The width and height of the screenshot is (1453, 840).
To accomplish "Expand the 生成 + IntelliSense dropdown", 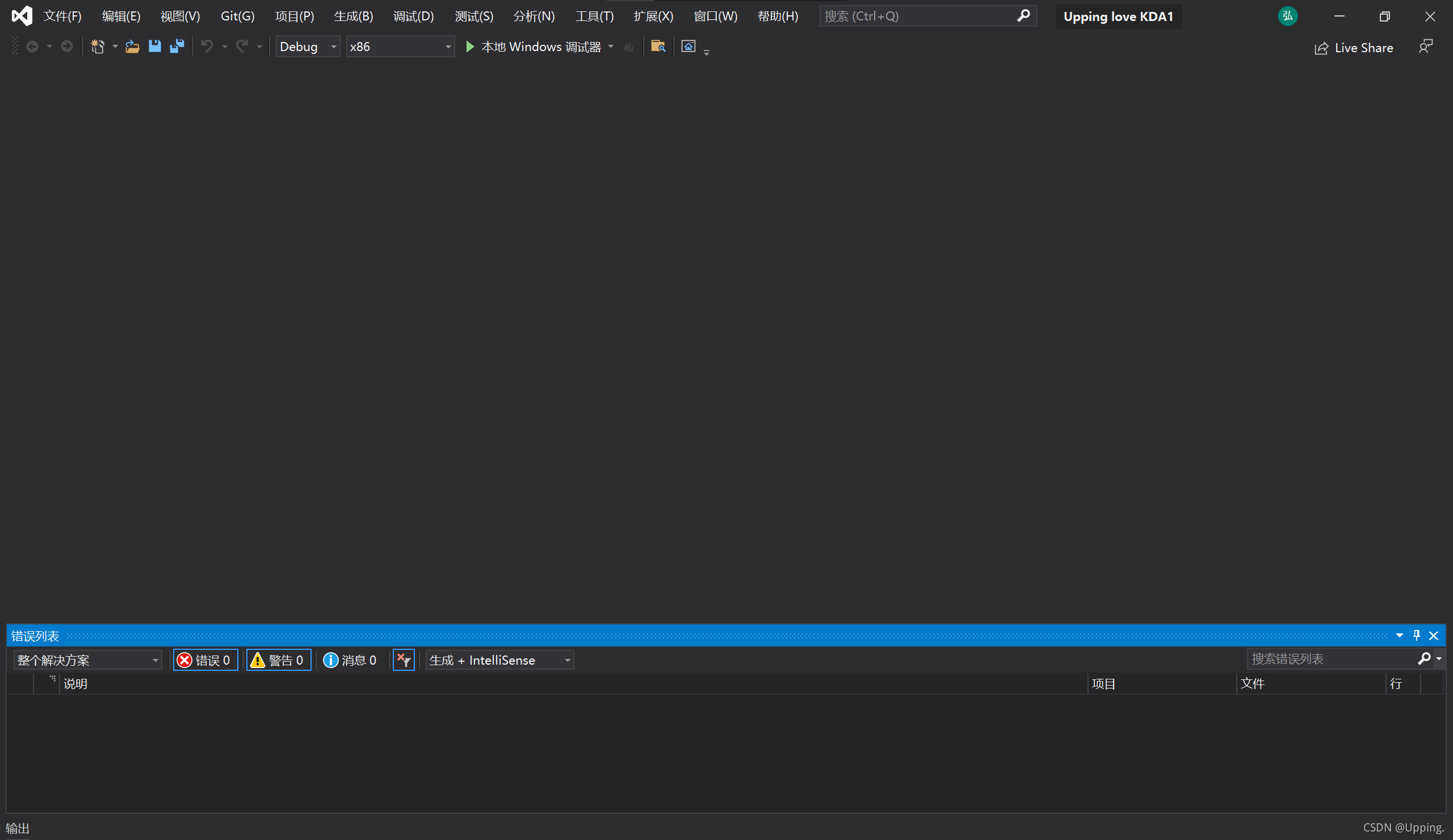I will coord(499,660).
